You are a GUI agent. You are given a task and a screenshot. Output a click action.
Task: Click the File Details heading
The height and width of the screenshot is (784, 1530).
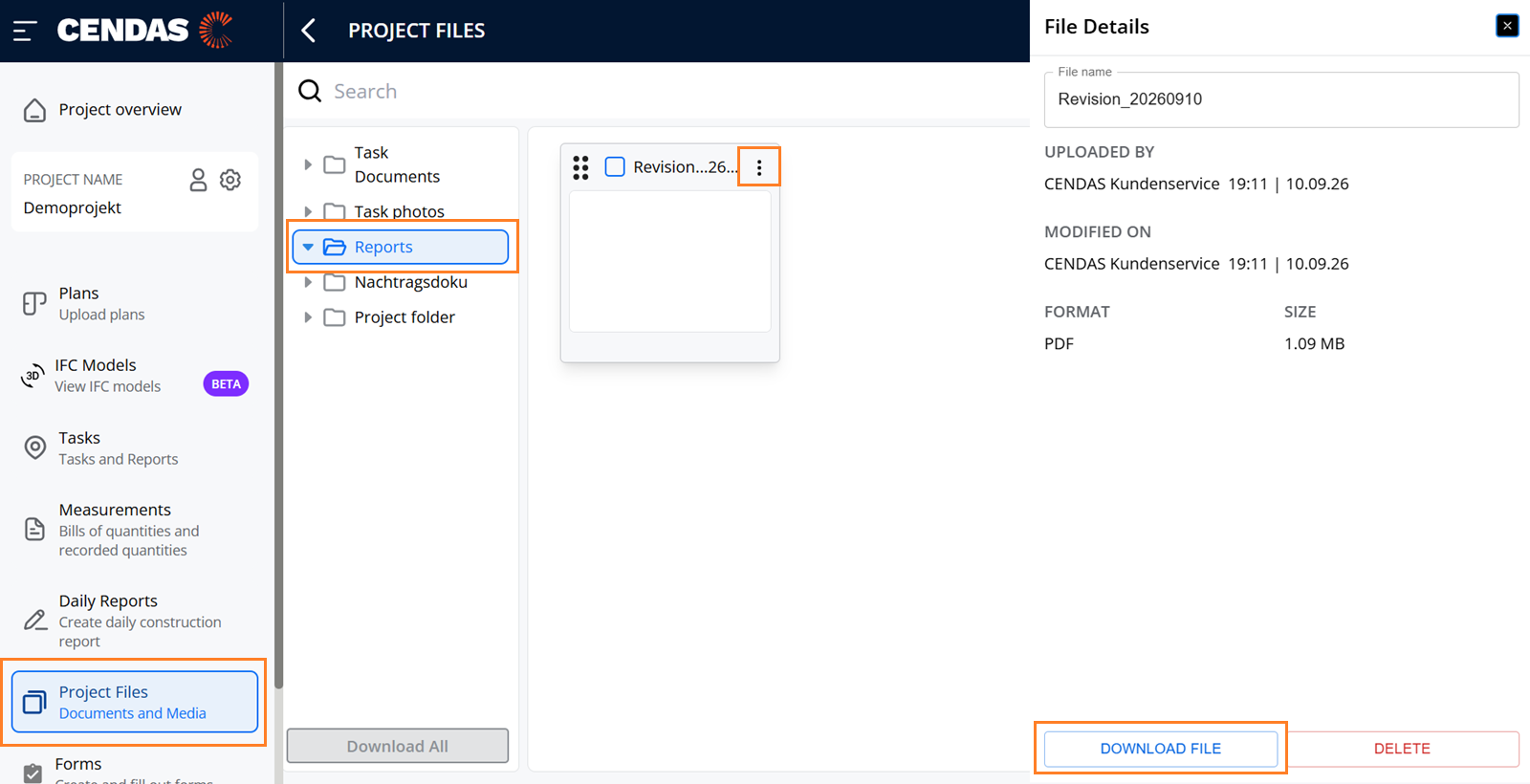1097,27
